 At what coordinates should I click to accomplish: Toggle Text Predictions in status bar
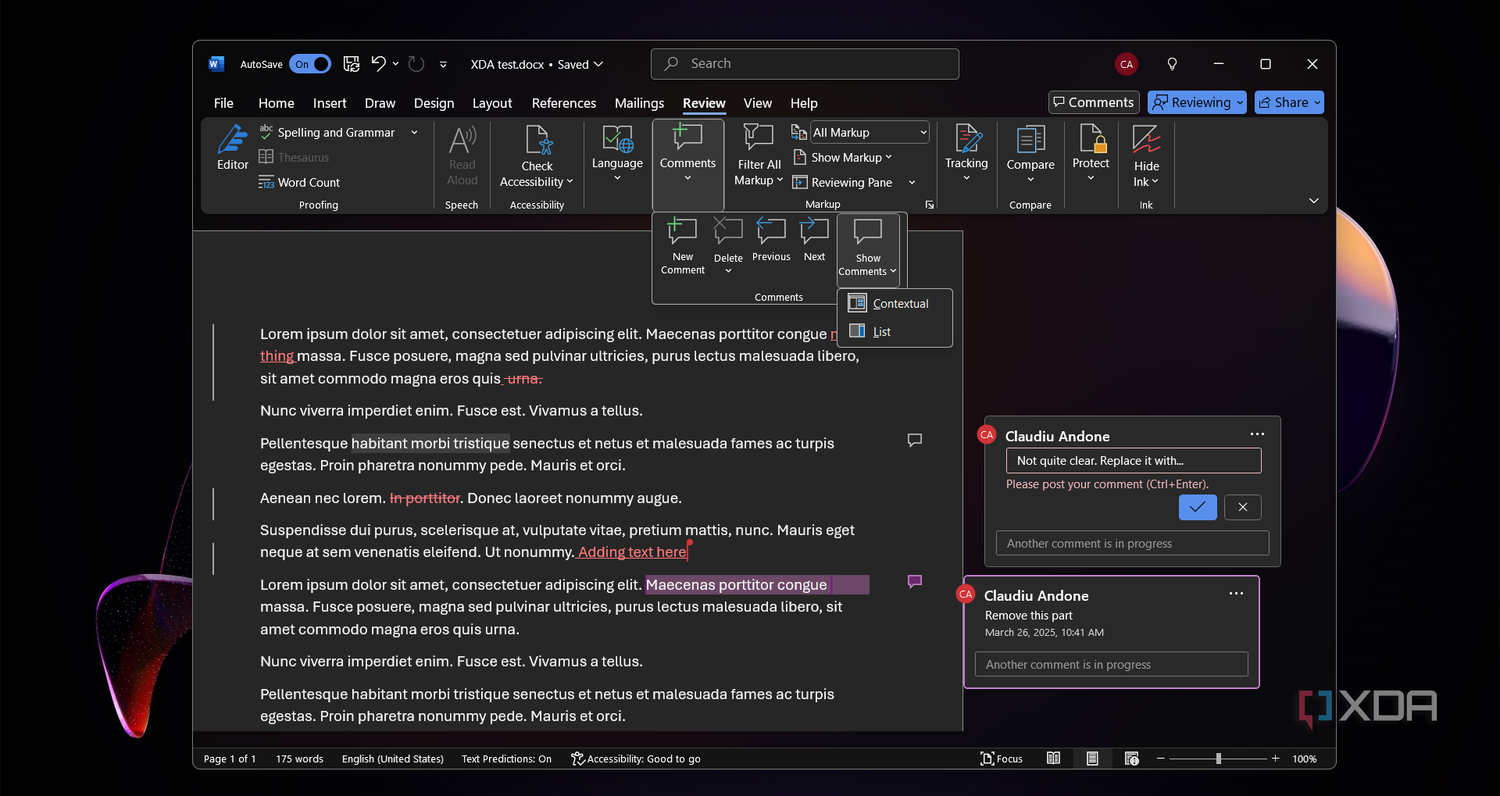click(x=506, y=759)
